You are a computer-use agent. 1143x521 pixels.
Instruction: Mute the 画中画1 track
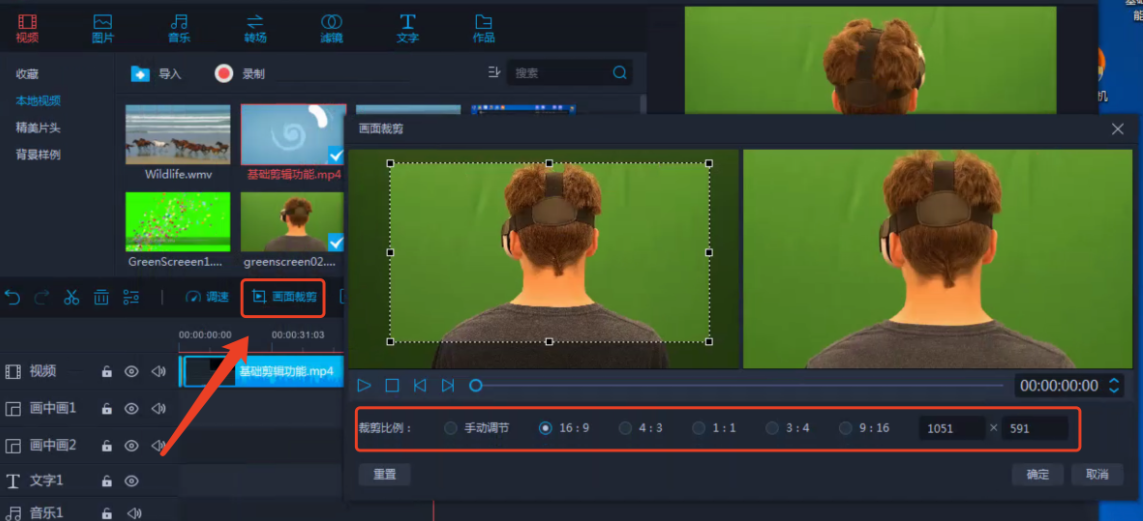(158, 408)
